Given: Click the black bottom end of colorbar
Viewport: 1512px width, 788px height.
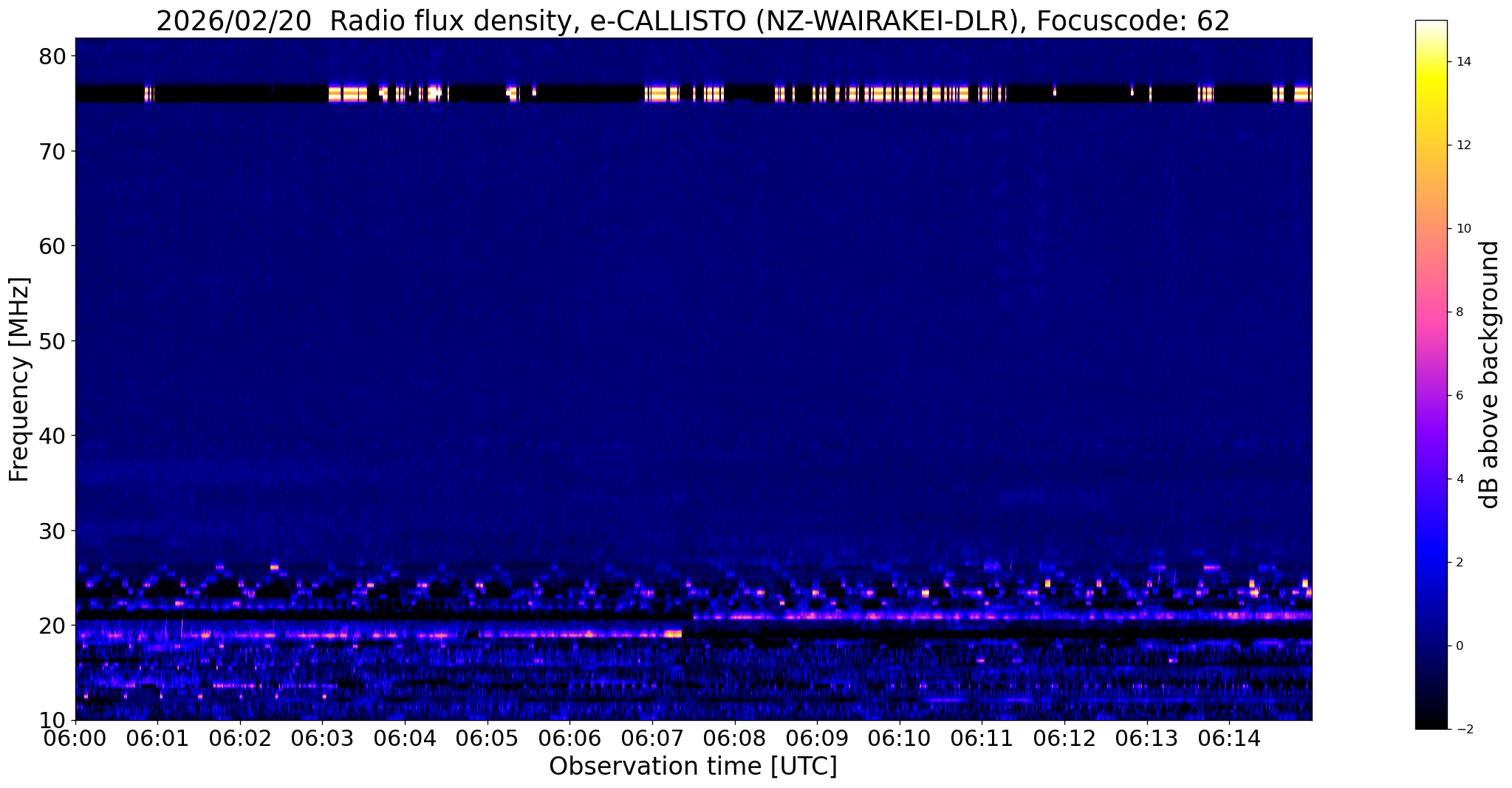Looking at the screenshot, I should [x=1431, y=725].
